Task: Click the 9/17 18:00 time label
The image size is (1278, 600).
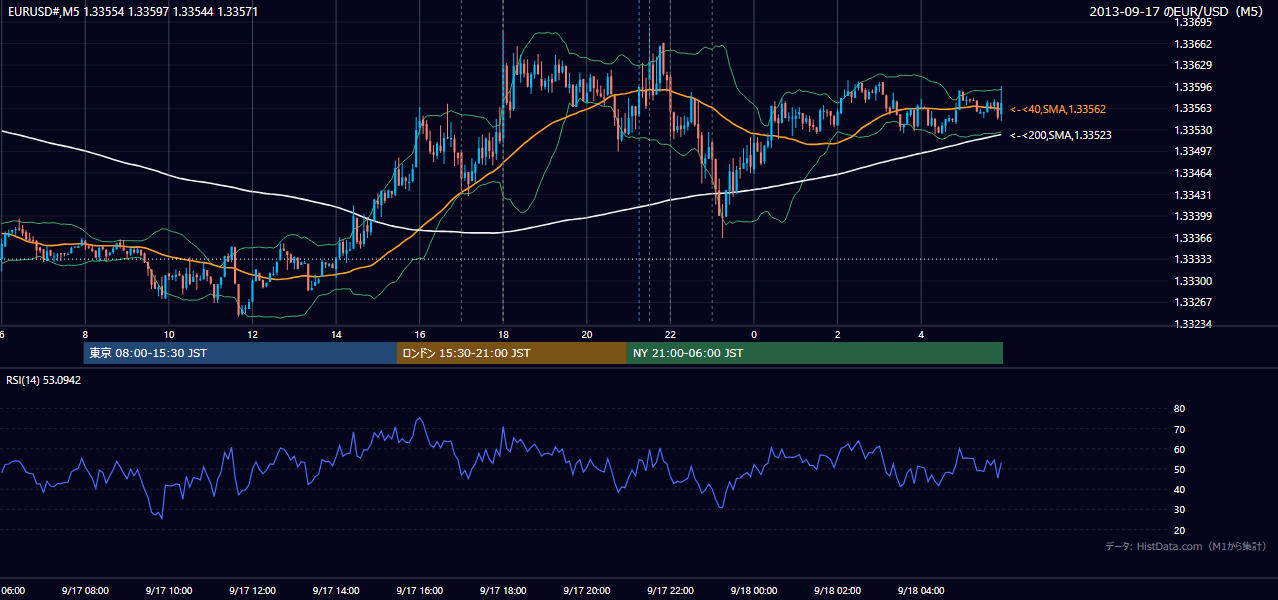Action: click(x=503, y=591)
